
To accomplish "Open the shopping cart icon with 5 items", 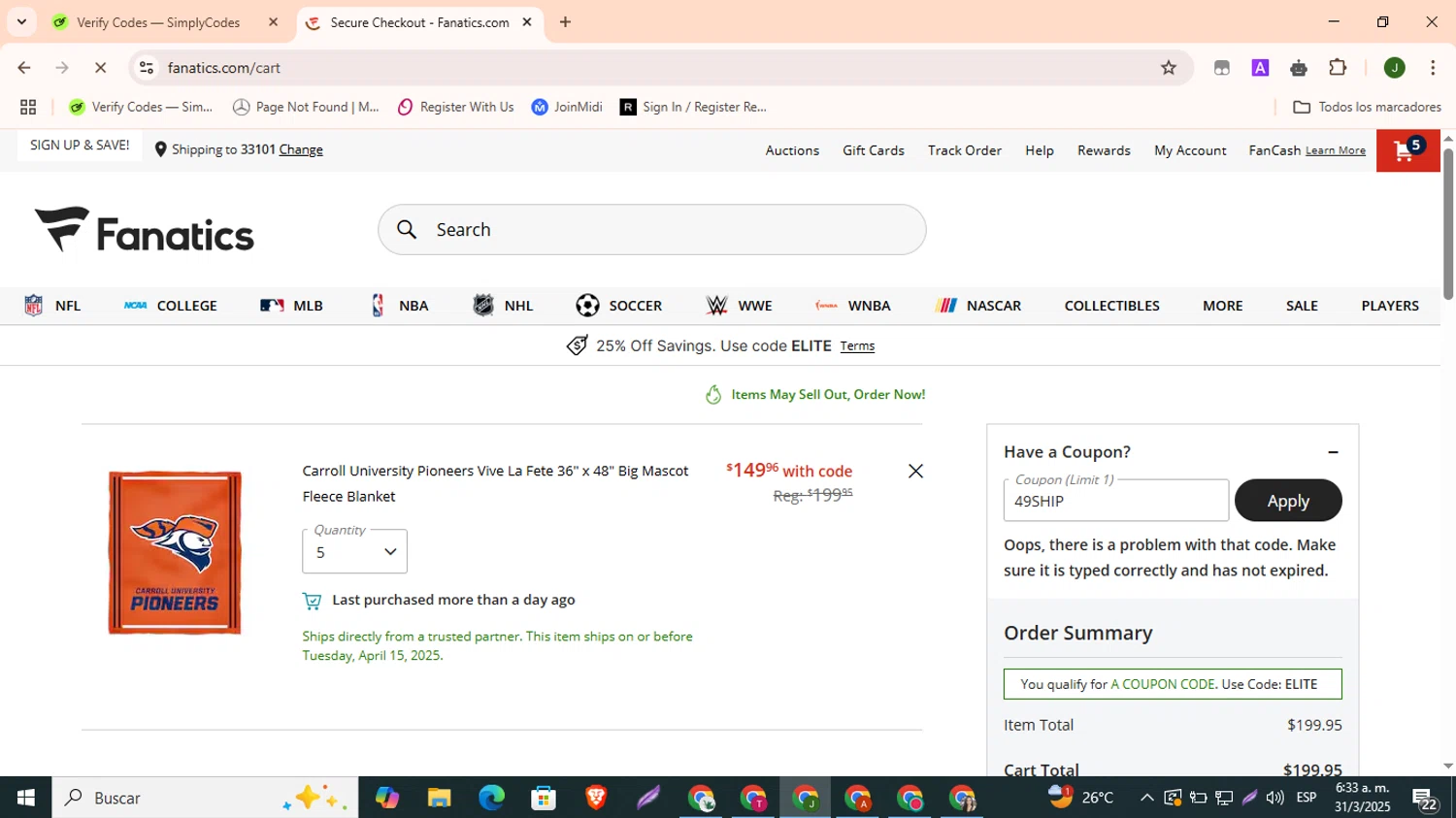I will [1407, 150].
